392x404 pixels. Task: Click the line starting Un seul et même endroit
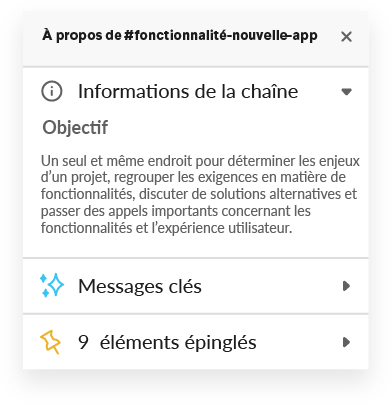tap(200, 161)
